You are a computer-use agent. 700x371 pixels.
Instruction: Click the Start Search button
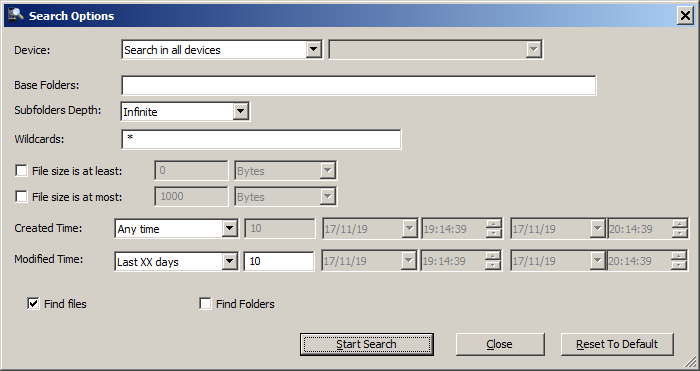(x=367, y=344)
